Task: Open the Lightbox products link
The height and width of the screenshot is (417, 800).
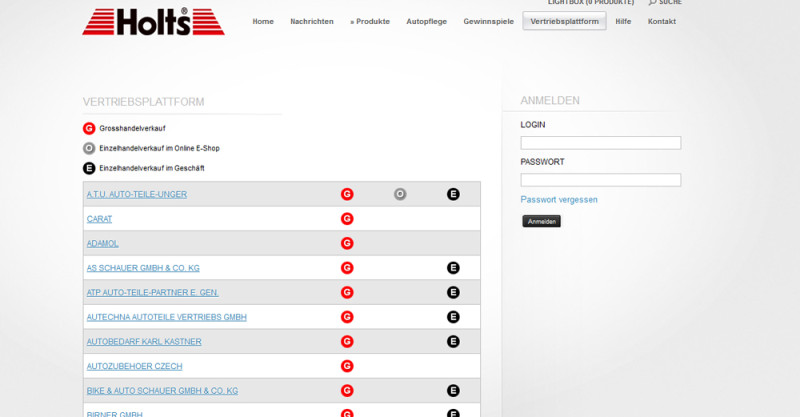Action: 591,3
